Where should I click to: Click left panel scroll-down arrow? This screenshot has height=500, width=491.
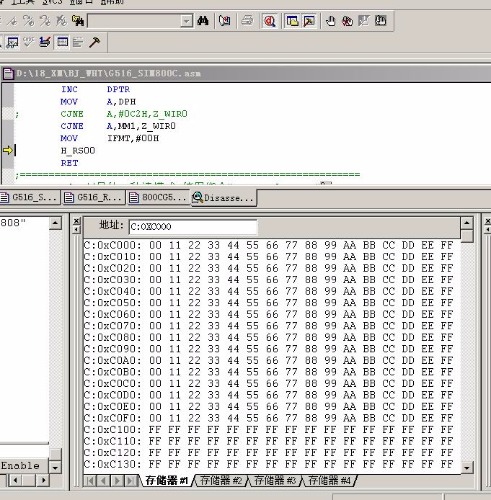point(55,467)
